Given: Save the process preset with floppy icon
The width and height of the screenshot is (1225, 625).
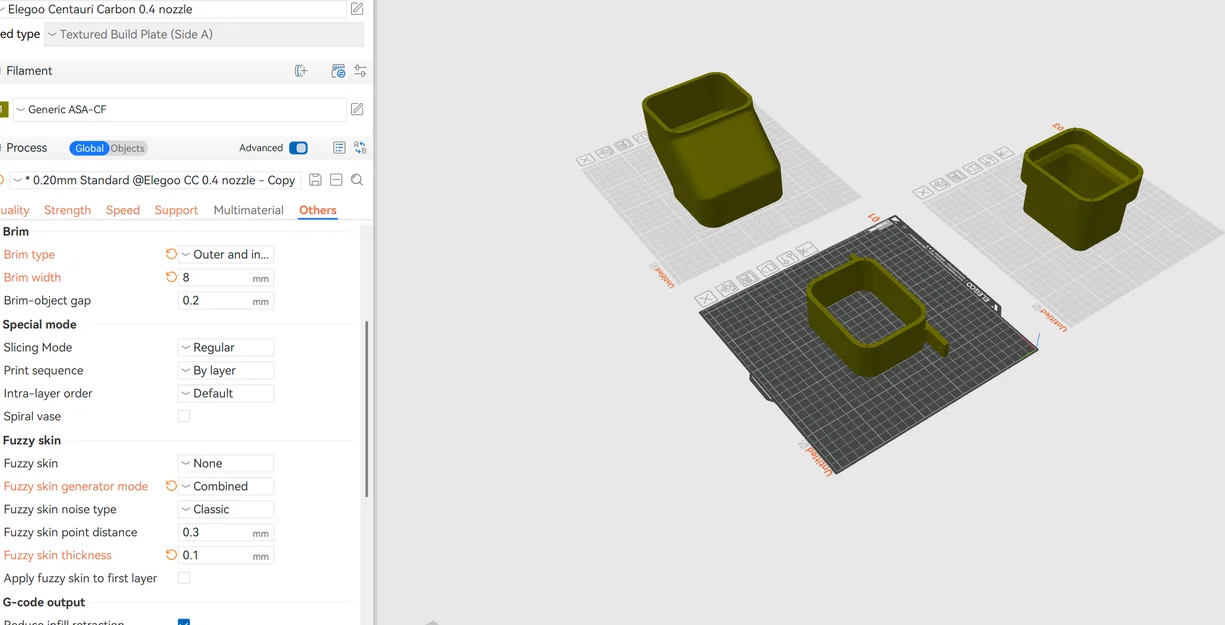Looking at the screenshot, I should [315, 180].
